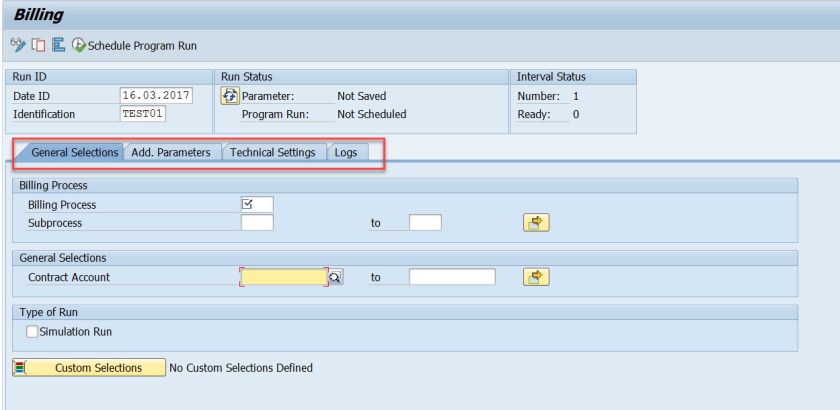Click the Custom Selections color icon
This screenshot has height=410, width=840.
coord(20,368)
